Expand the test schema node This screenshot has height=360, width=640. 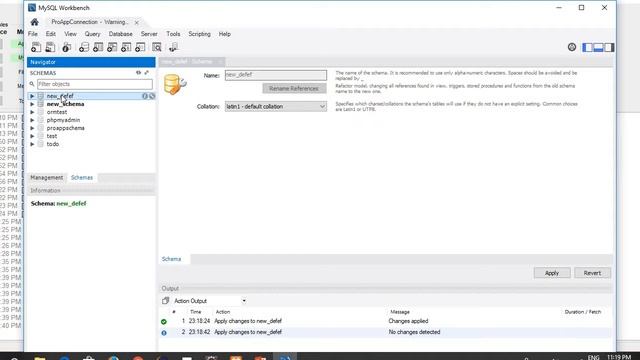click(x=32, y=136)
